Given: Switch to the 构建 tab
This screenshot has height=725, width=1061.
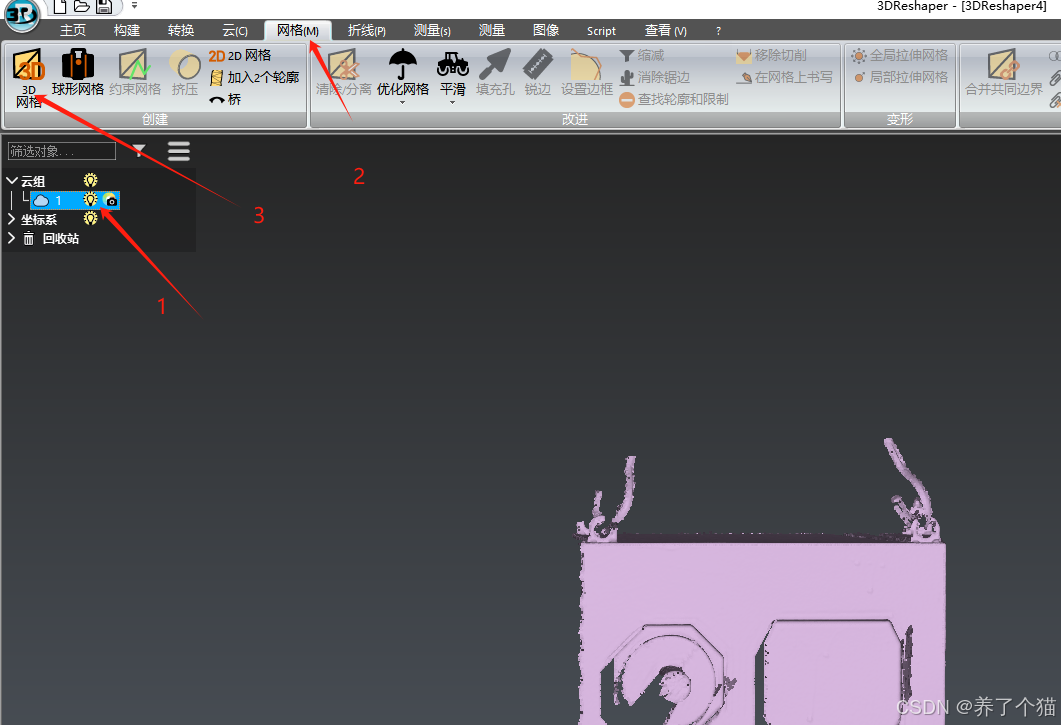Looking at the screenshot, I should pyautogui.click(x=127, y=30).
